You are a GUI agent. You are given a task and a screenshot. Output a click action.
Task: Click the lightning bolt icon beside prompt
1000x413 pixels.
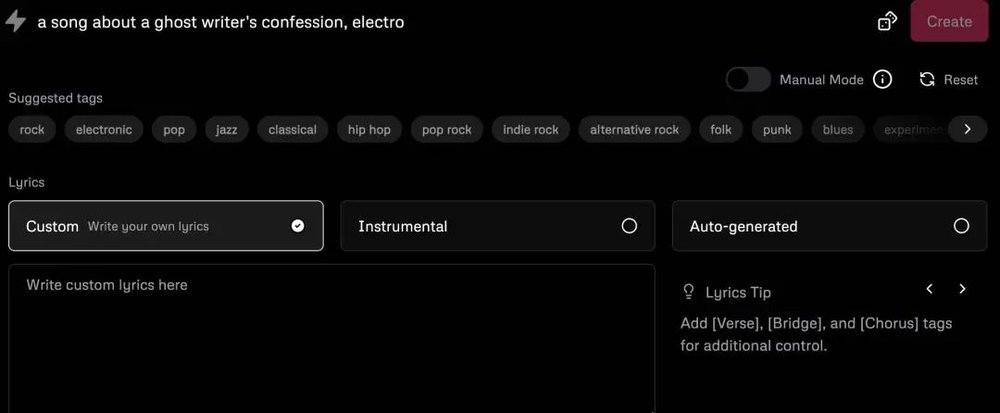click(15, 21)
